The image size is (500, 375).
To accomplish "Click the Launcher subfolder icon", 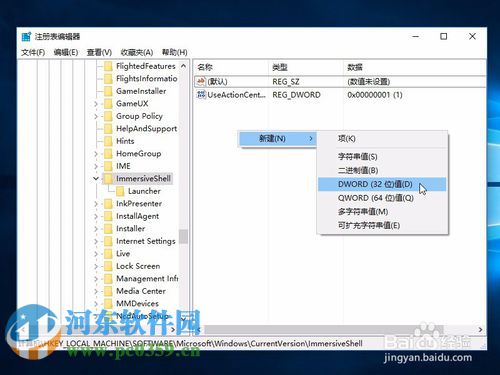I will [x=120, y=191].
